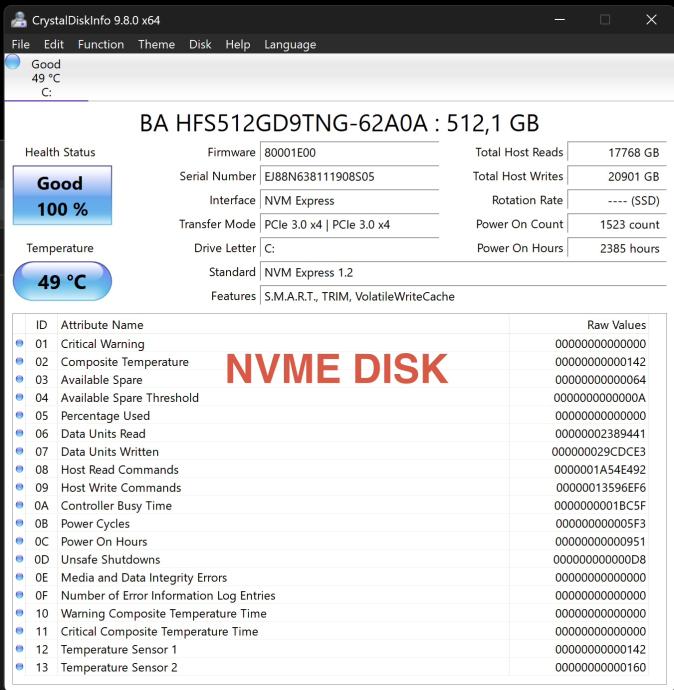Viewport: 674px width, 690px height.
Task: Click status dot for Unsafe Shutdowns row
Action: (x=19, y=559)
